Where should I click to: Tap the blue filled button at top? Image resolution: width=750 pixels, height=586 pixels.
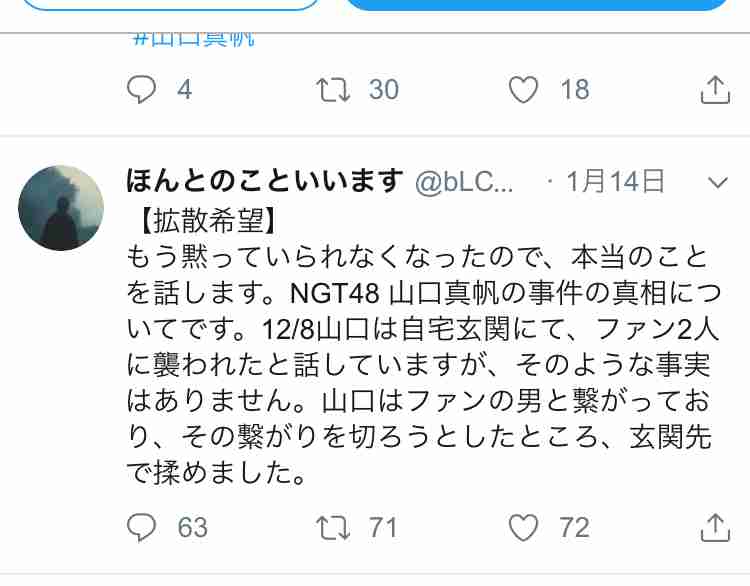(536, 4)
